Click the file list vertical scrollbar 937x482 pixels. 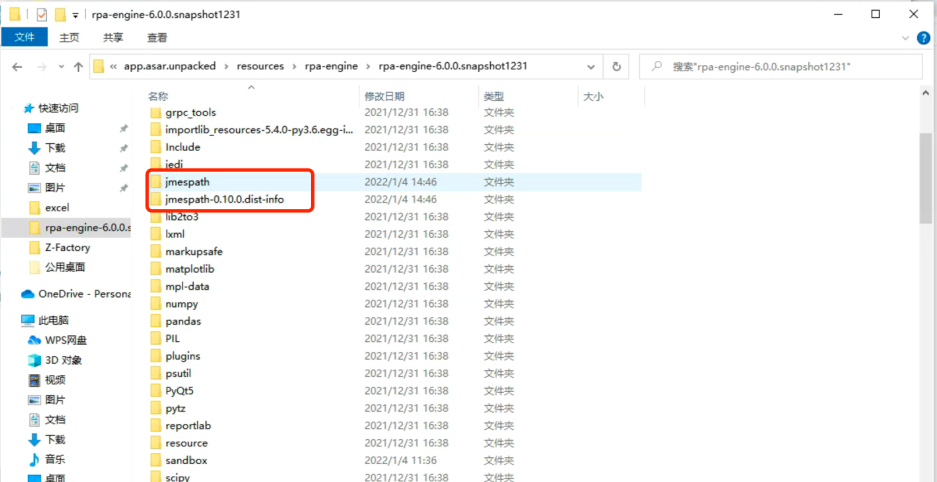tap(926, 179)
